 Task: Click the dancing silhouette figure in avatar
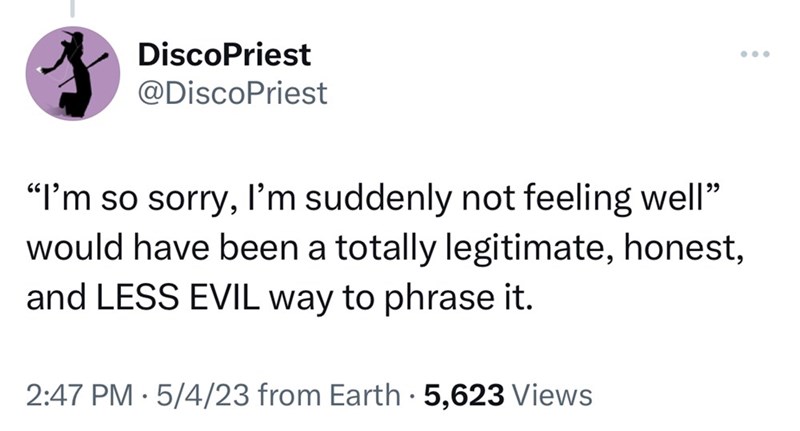click(74, 74)
